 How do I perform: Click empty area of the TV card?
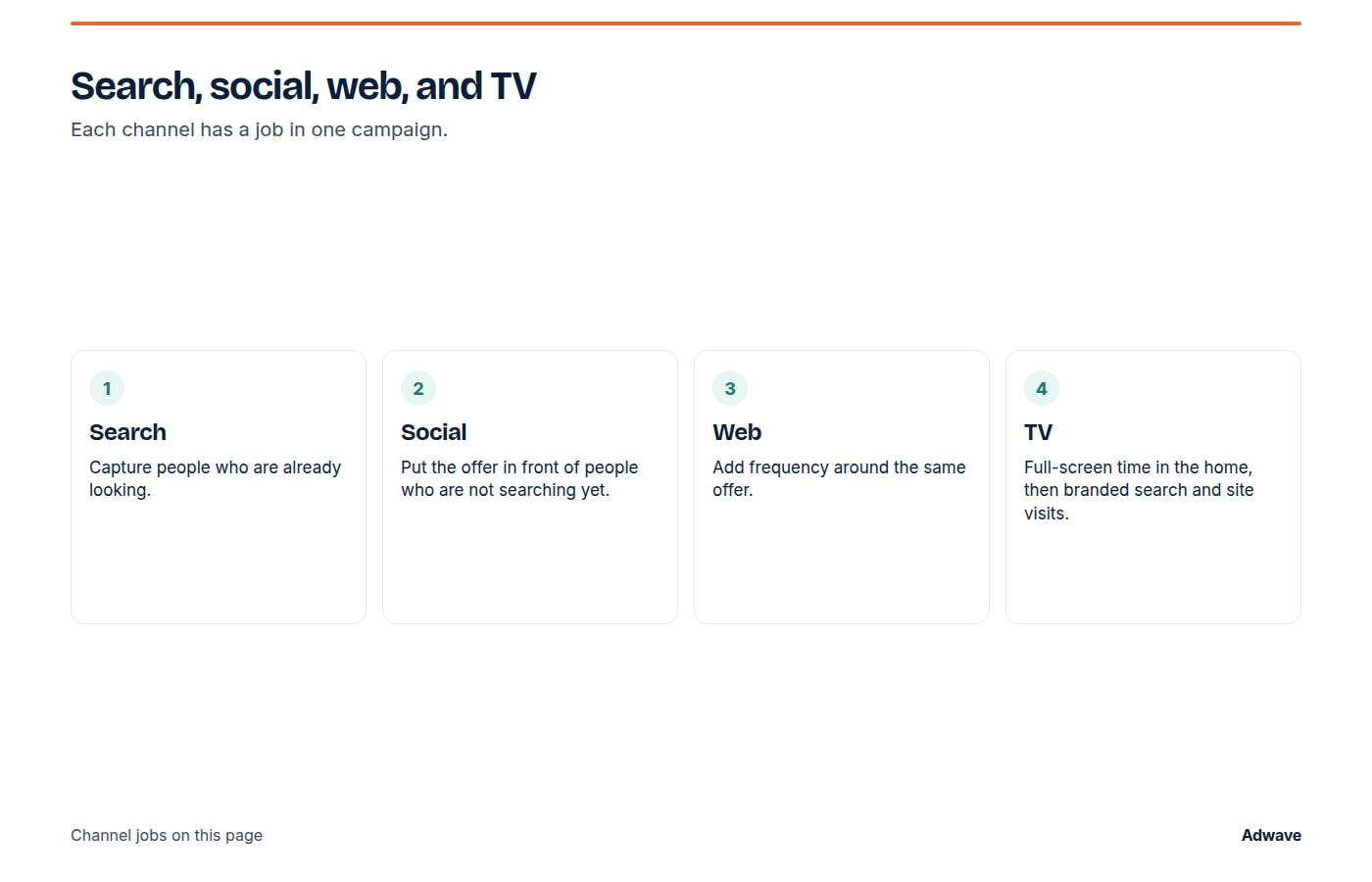click(1153, 578)
